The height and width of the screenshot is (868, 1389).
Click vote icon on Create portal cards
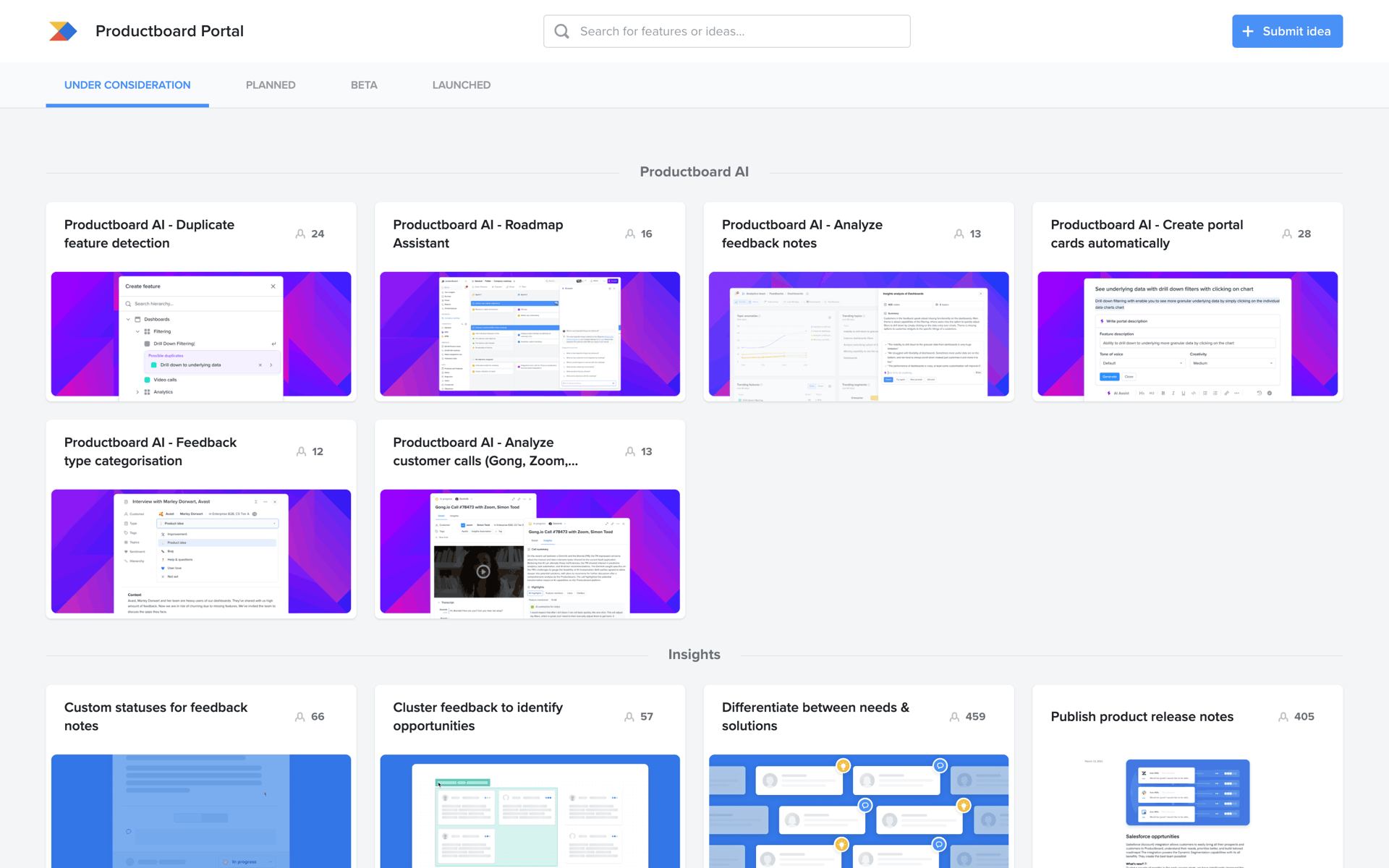tap(1287, 234)
